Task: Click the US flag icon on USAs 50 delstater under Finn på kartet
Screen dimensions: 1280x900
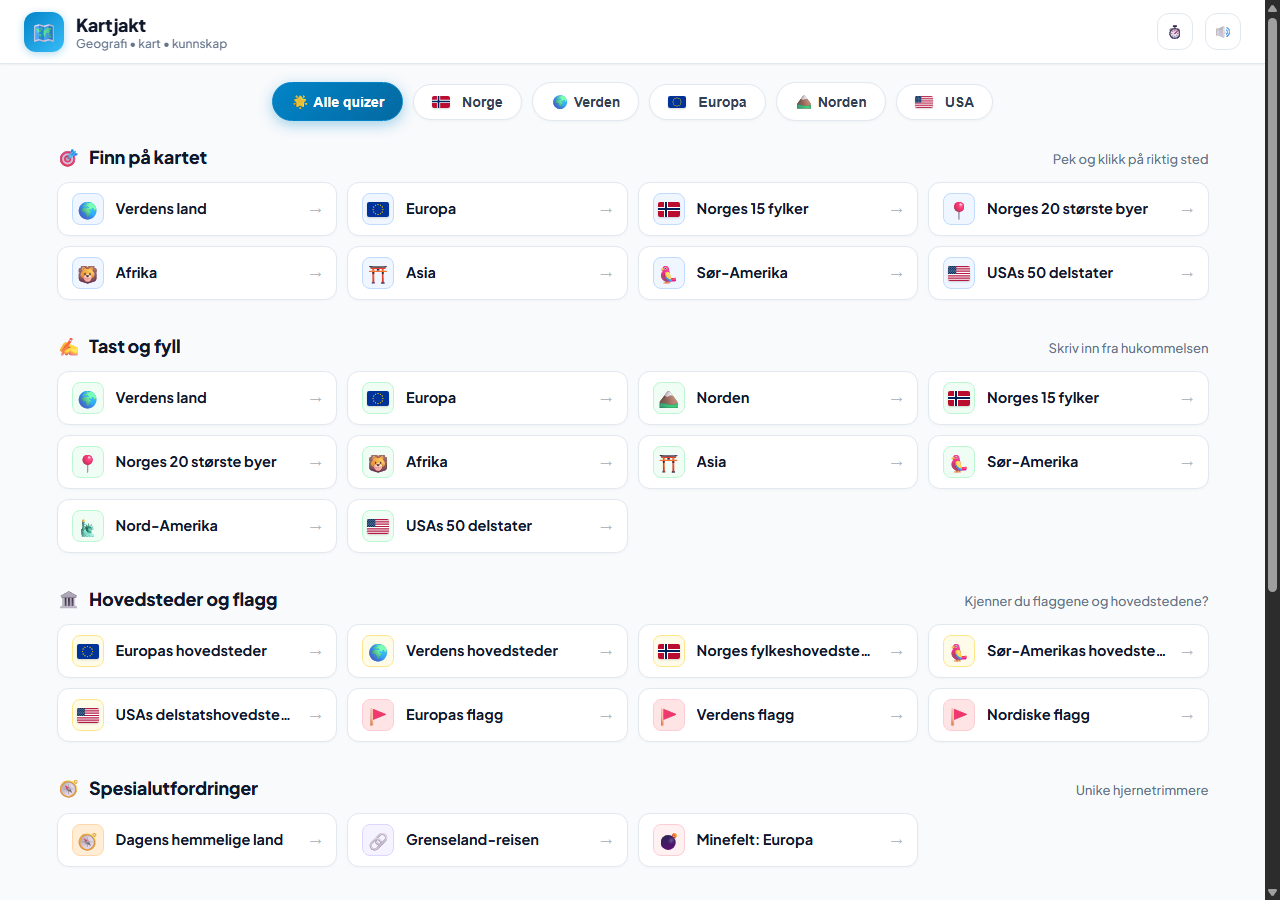Action: click(959, 273)
